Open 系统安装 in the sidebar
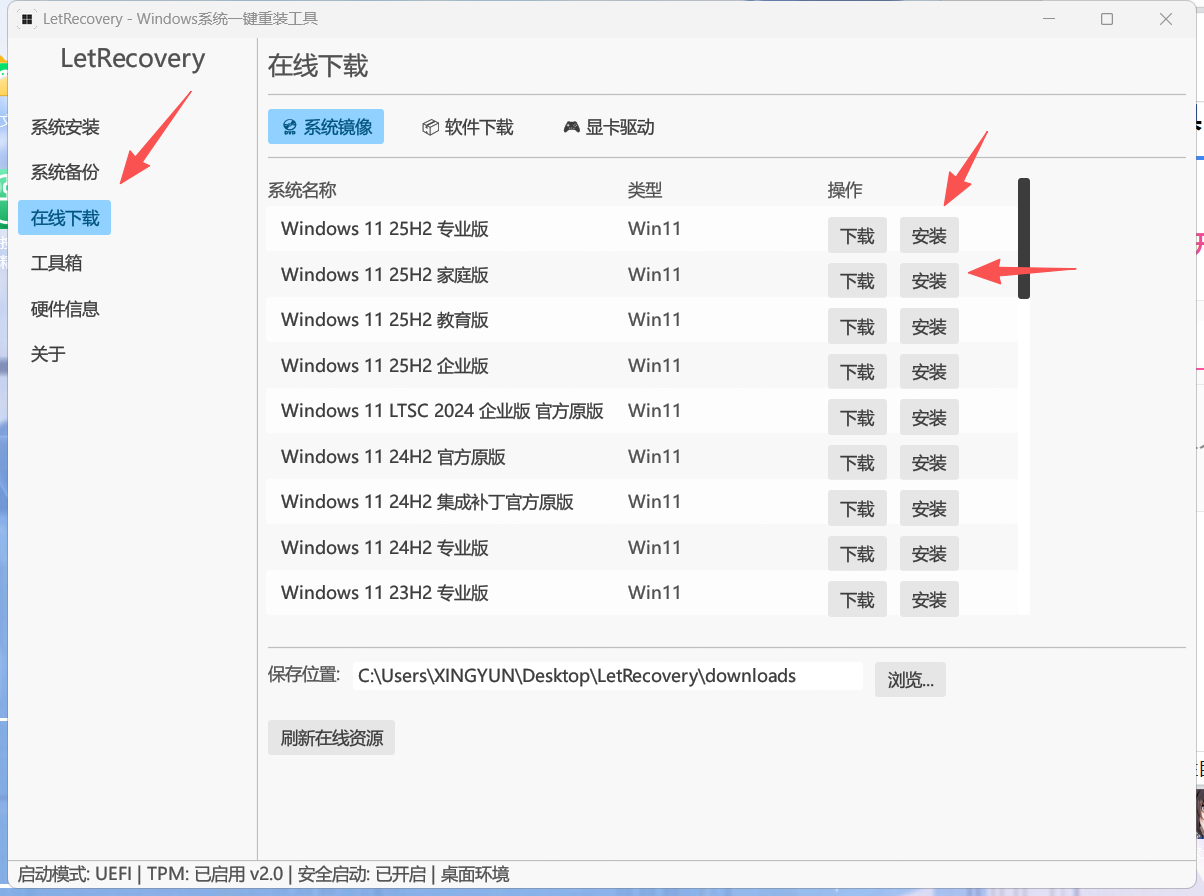The width and height of the screenshot is (1204, 896). 65,127
